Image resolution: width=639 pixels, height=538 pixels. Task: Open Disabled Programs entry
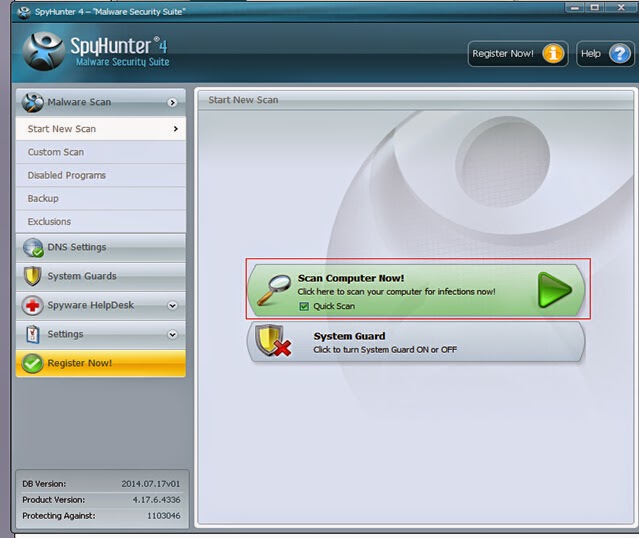click(x=101, y=175)
